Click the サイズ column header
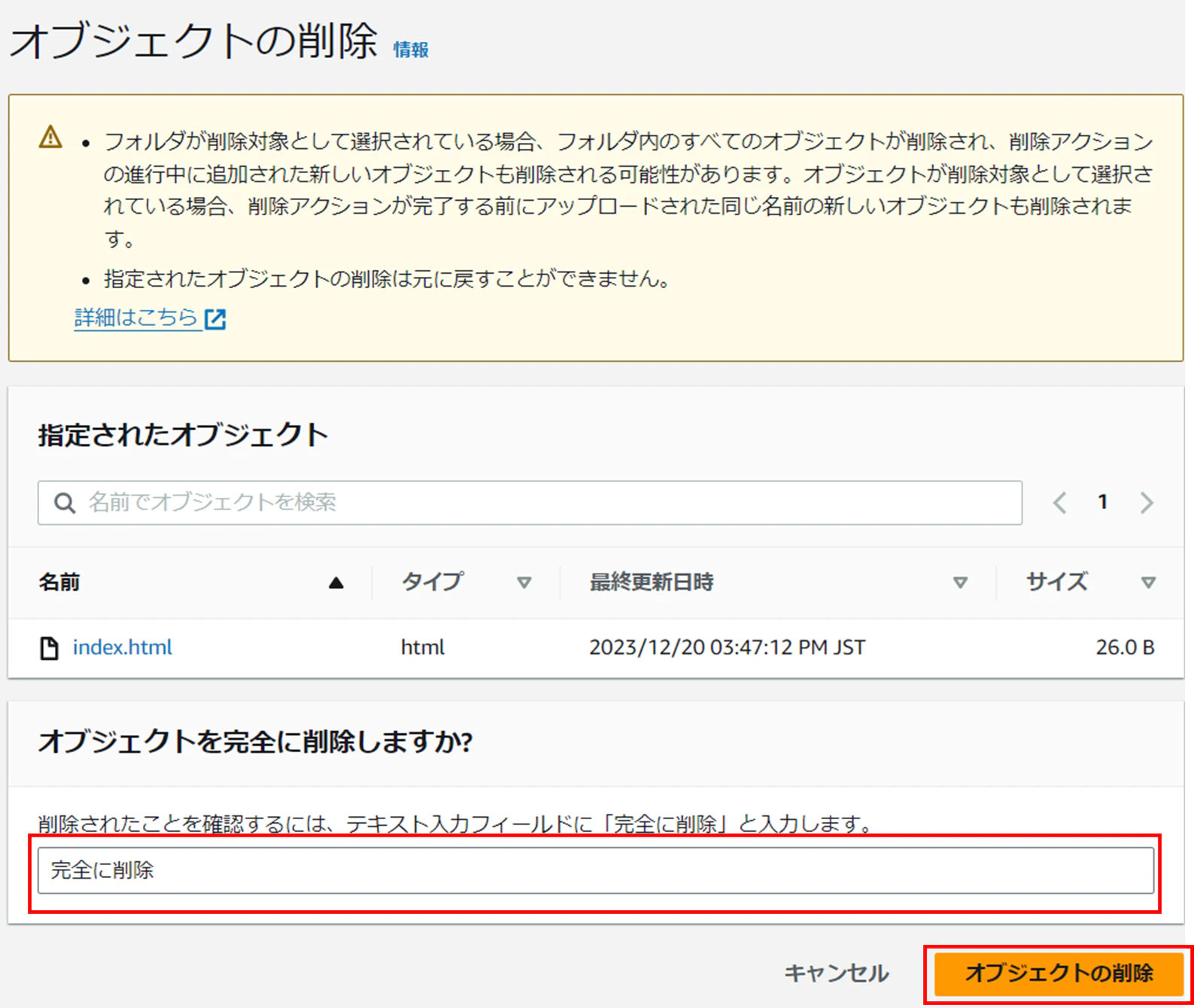 pos(1057,581)
